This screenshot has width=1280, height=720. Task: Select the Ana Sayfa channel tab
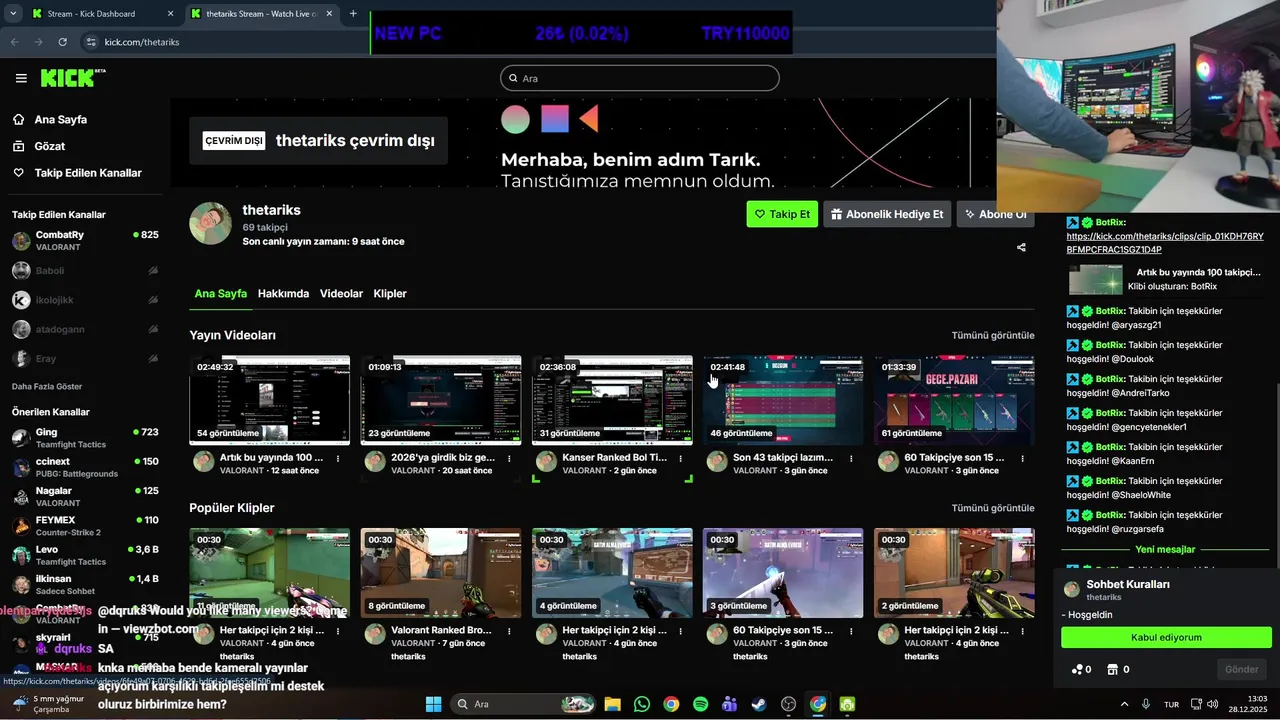coord(220,293)
